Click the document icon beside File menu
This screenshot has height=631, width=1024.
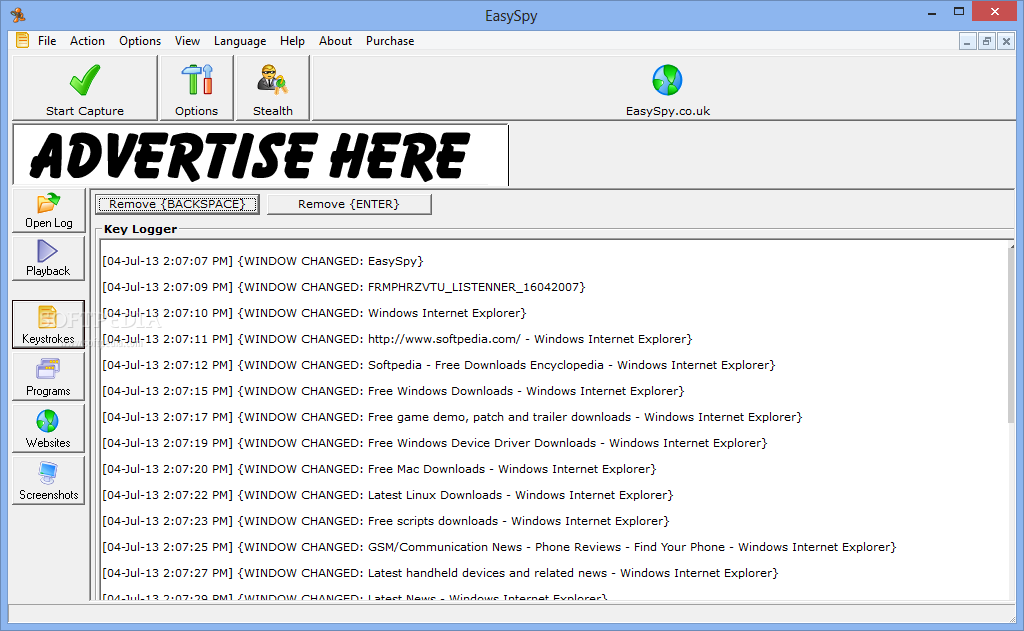22,40
